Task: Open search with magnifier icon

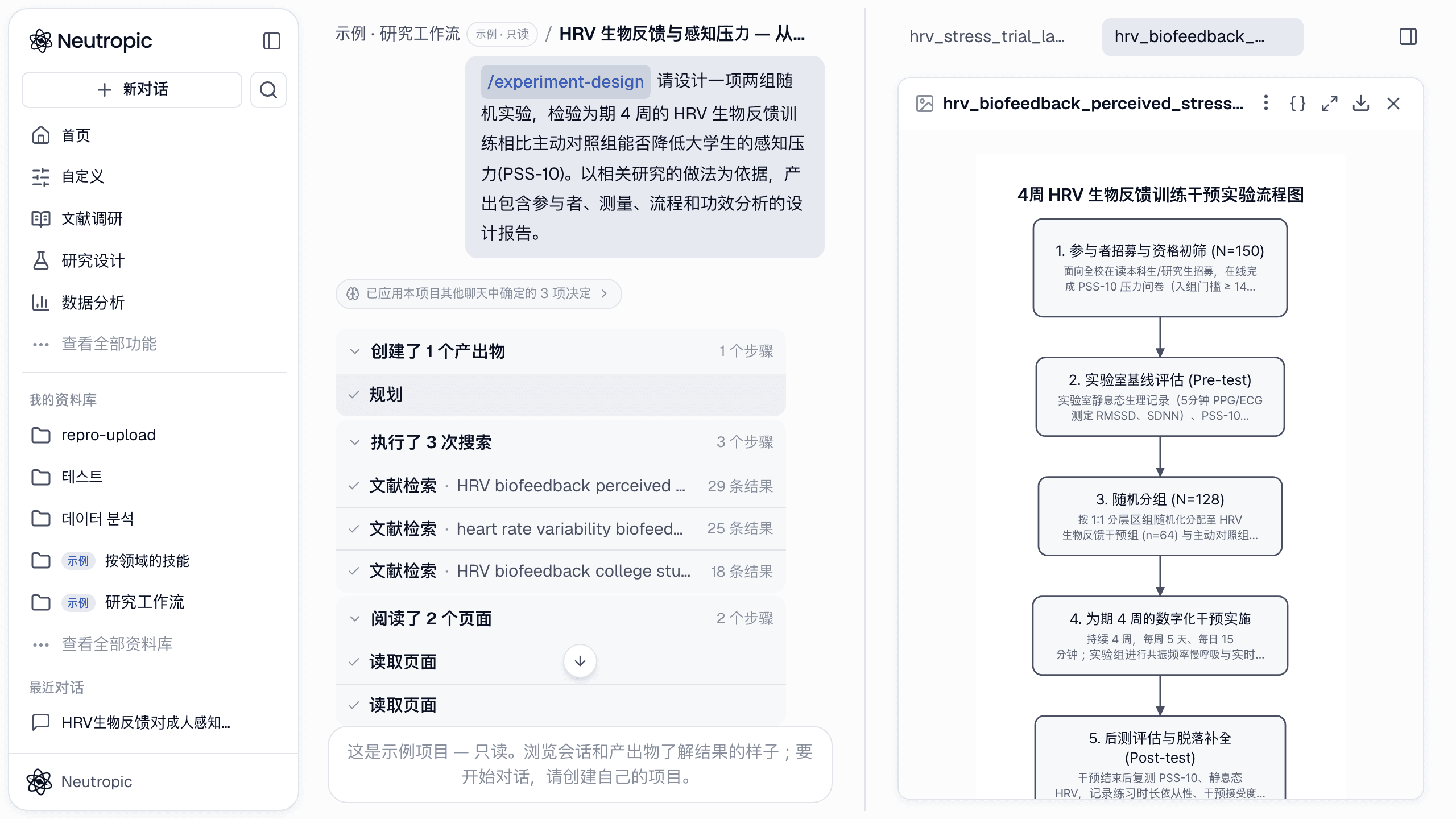Action: [268, 89]
